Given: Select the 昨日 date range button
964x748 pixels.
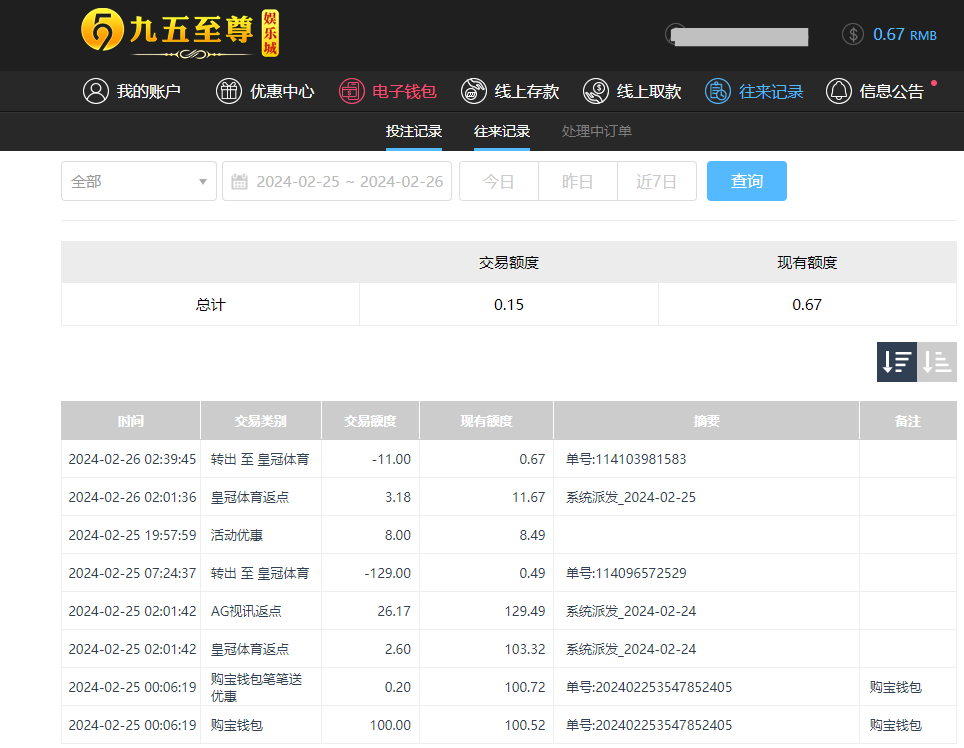Looking at the screenshot, I should click(577, 181).
